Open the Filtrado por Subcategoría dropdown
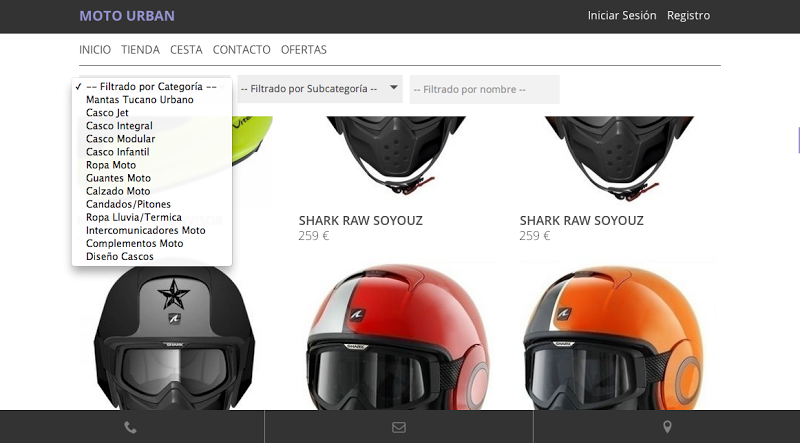Screen dimensions: 800x443 (x=320, y=89)
